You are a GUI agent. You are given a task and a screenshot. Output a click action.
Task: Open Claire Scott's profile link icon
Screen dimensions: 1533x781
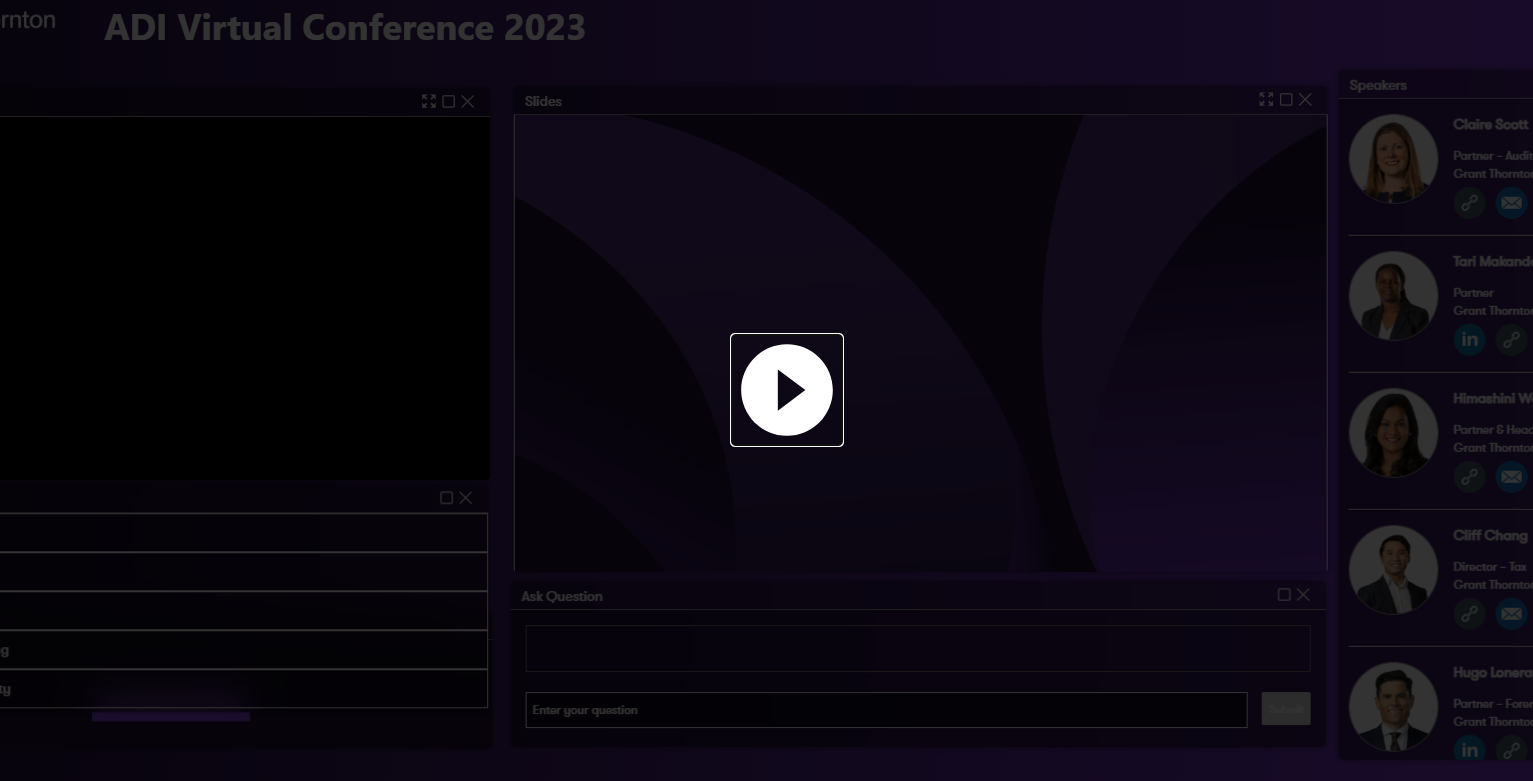point(1469,203)
